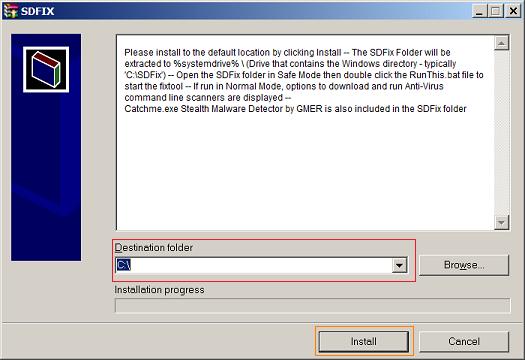Click the Installation progress bar

pos(312,305)
